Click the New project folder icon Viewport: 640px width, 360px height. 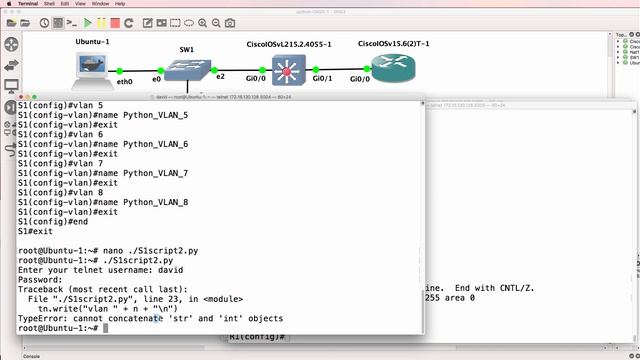11,23
